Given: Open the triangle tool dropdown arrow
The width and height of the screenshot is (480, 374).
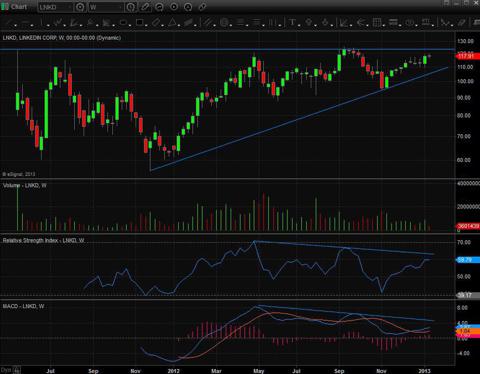Looking at the screenshot, I should point(179,25).
